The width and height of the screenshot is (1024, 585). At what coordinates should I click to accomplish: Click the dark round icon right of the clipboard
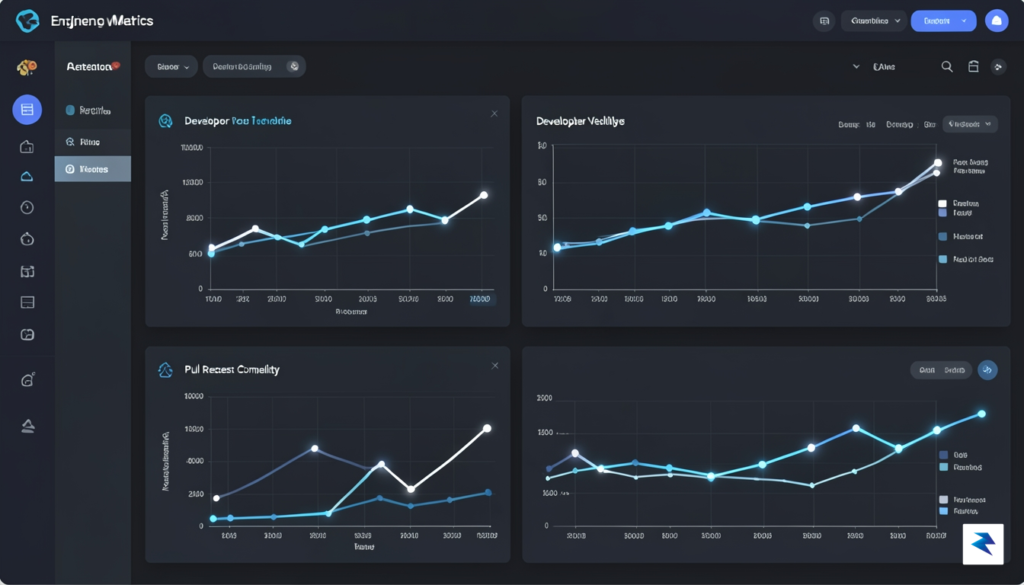click(998, 67)
